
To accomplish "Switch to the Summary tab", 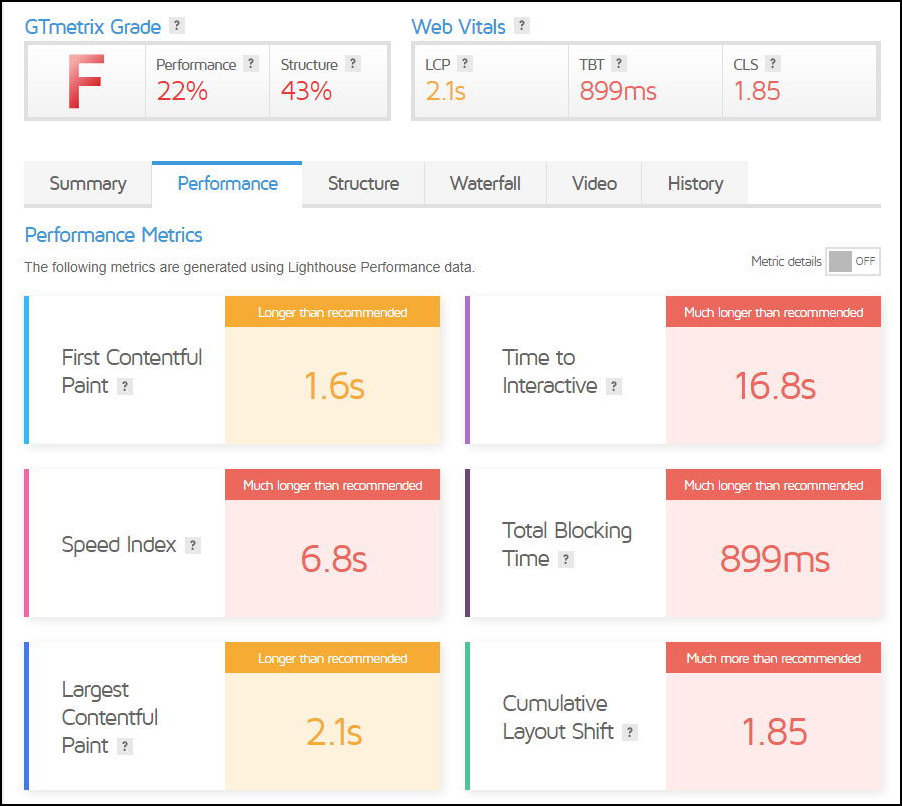I will click(x=88, y=184).
